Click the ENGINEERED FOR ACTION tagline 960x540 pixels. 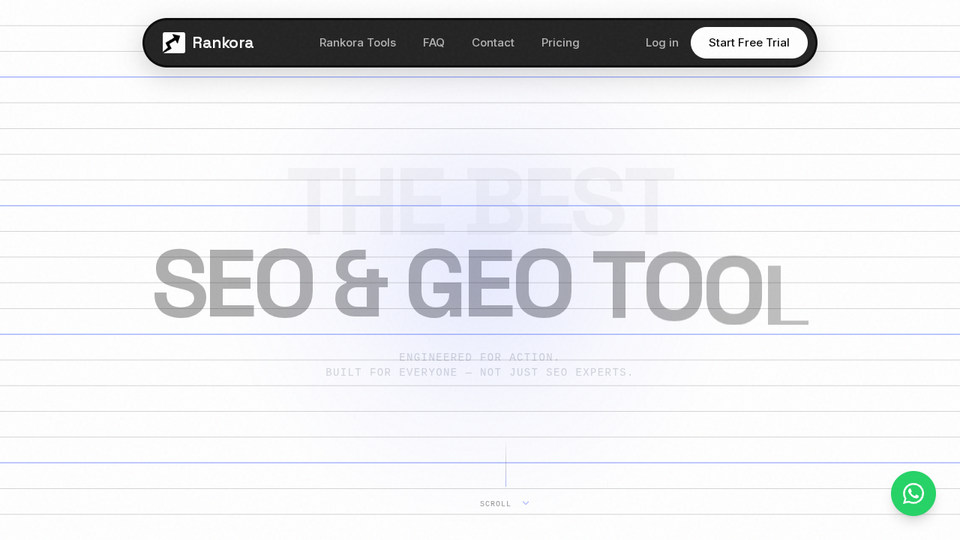click(x=479, y=357)
